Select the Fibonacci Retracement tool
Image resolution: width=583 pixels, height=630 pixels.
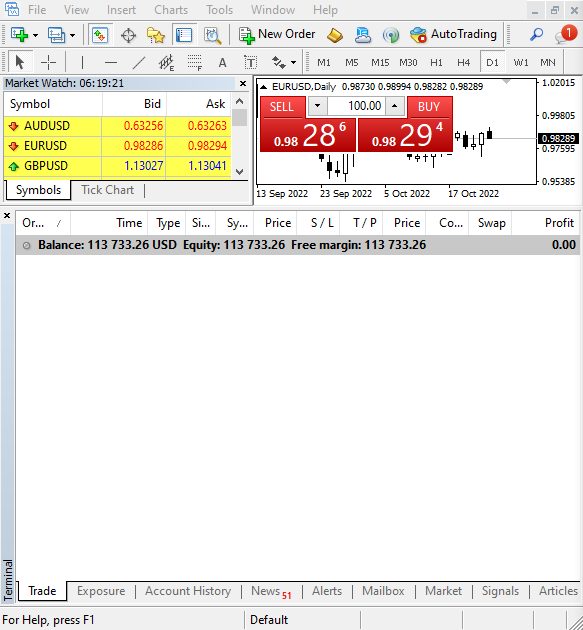click(x=194, y=63)
